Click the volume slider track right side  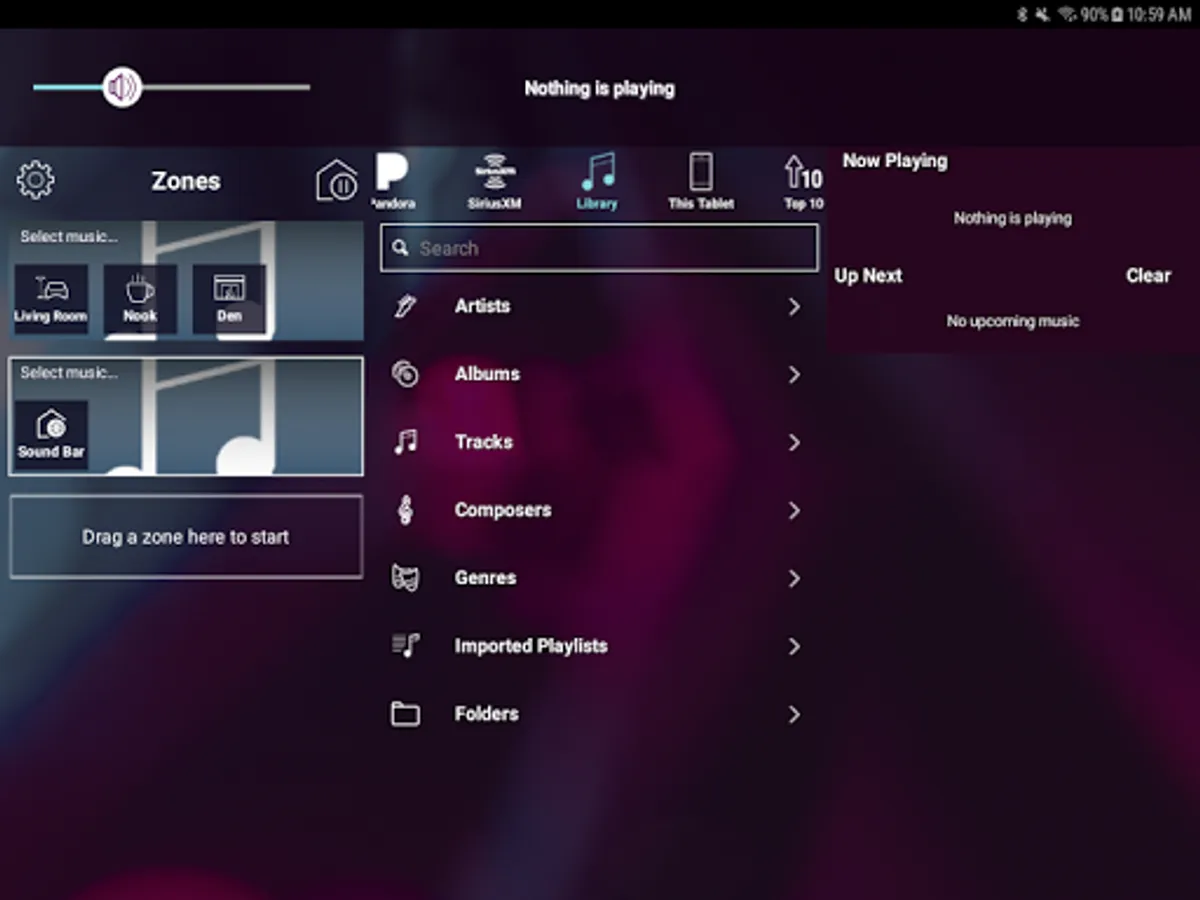point(226,87)
